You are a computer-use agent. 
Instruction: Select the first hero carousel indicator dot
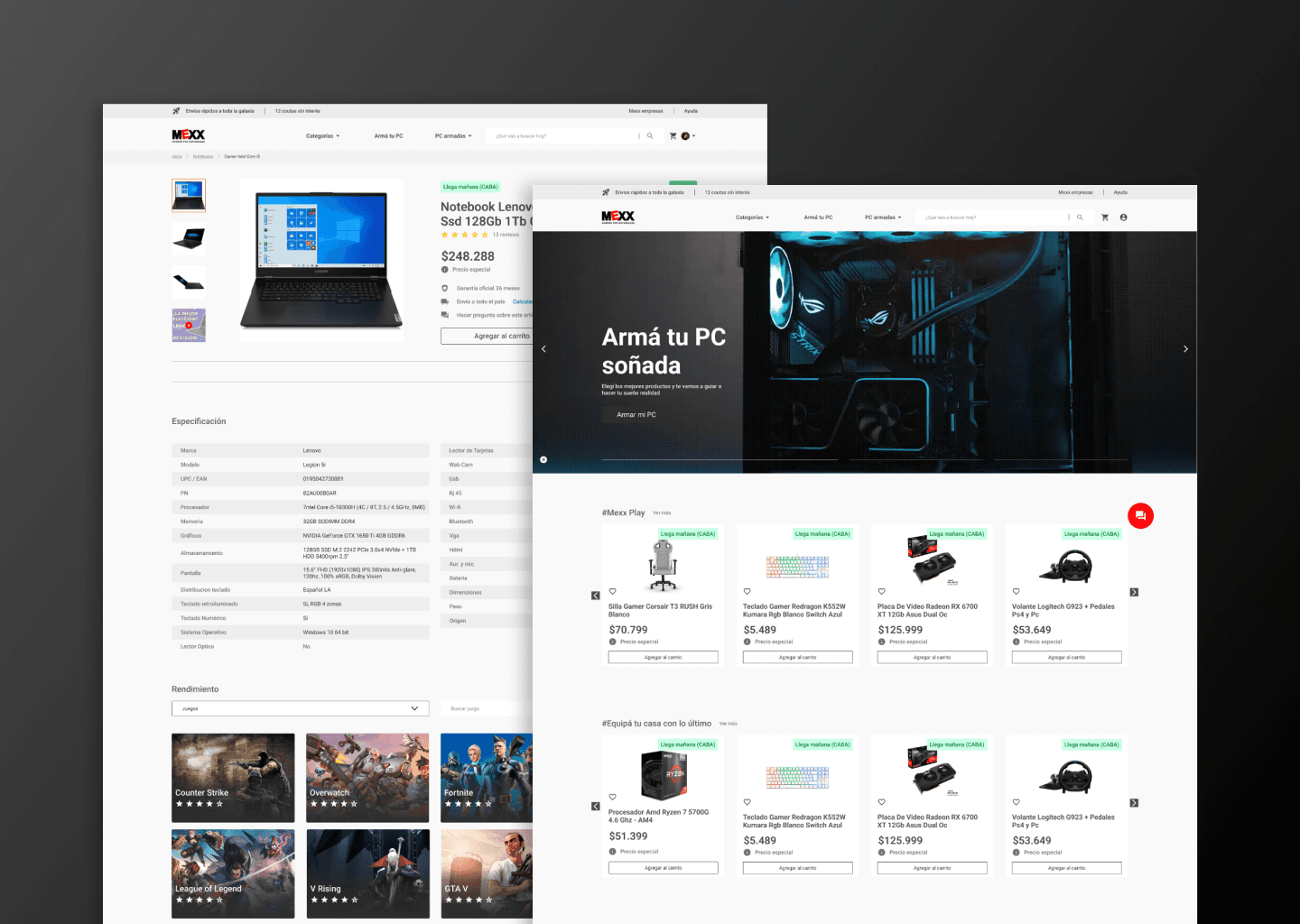(x=543, y=459)
